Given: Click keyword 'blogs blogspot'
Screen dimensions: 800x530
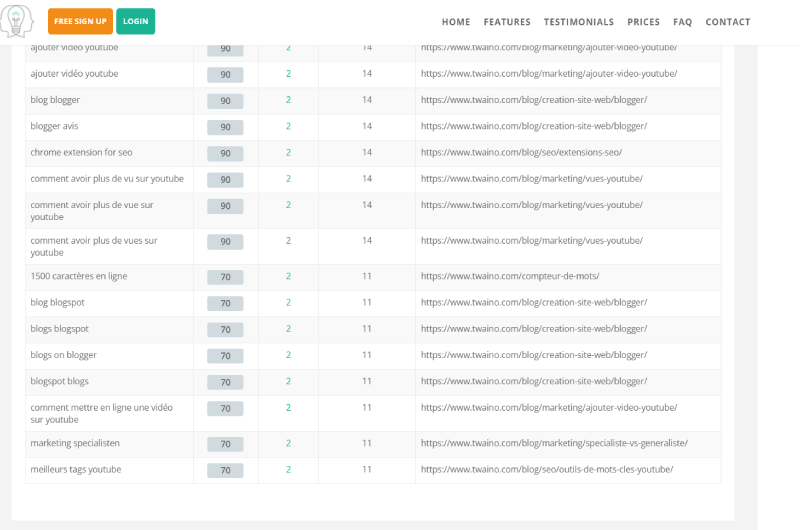Looking at the screenshot, I should [59, 329].
